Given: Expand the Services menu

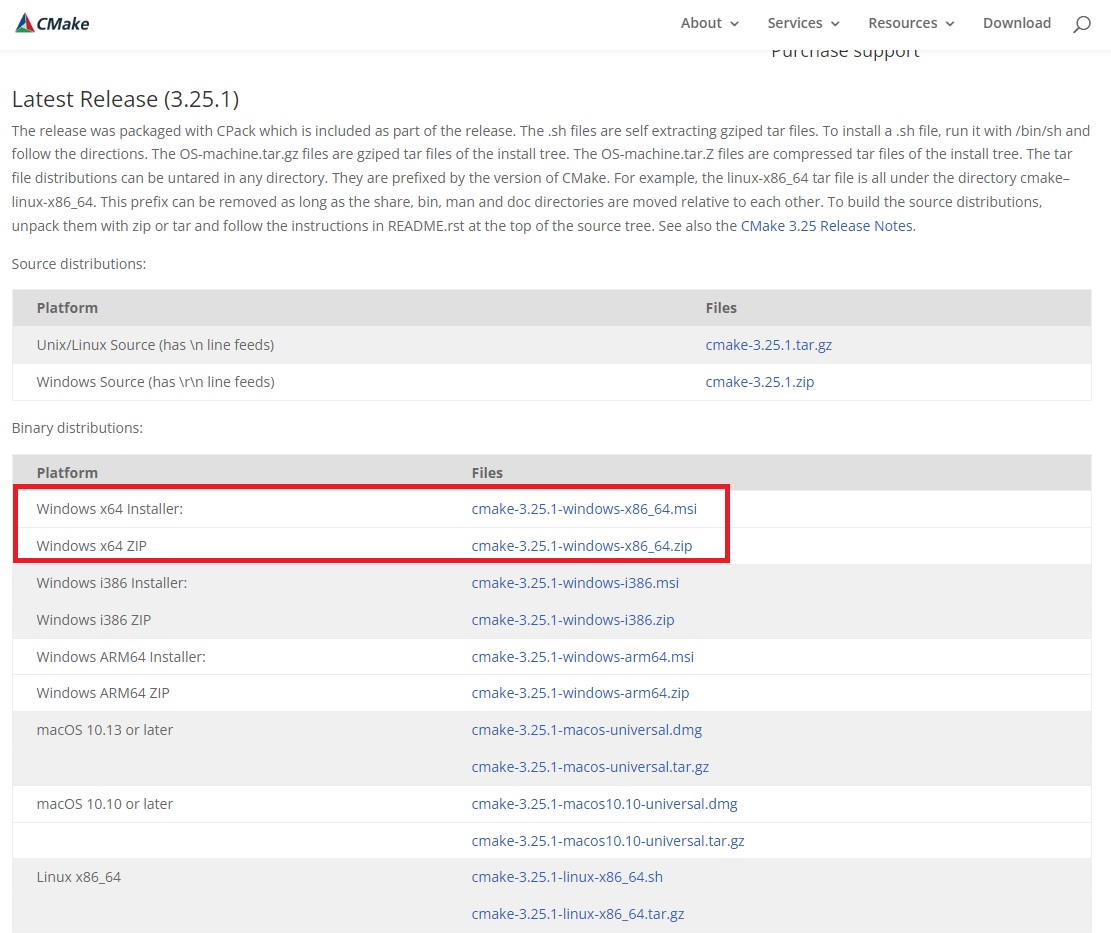Looking at the screenshot, I should point(803,23).
